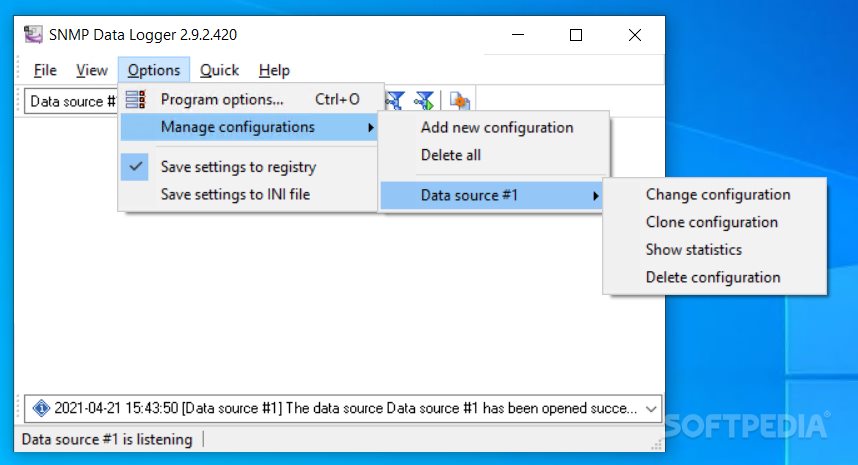Close the Options menu

pos(154,70)
